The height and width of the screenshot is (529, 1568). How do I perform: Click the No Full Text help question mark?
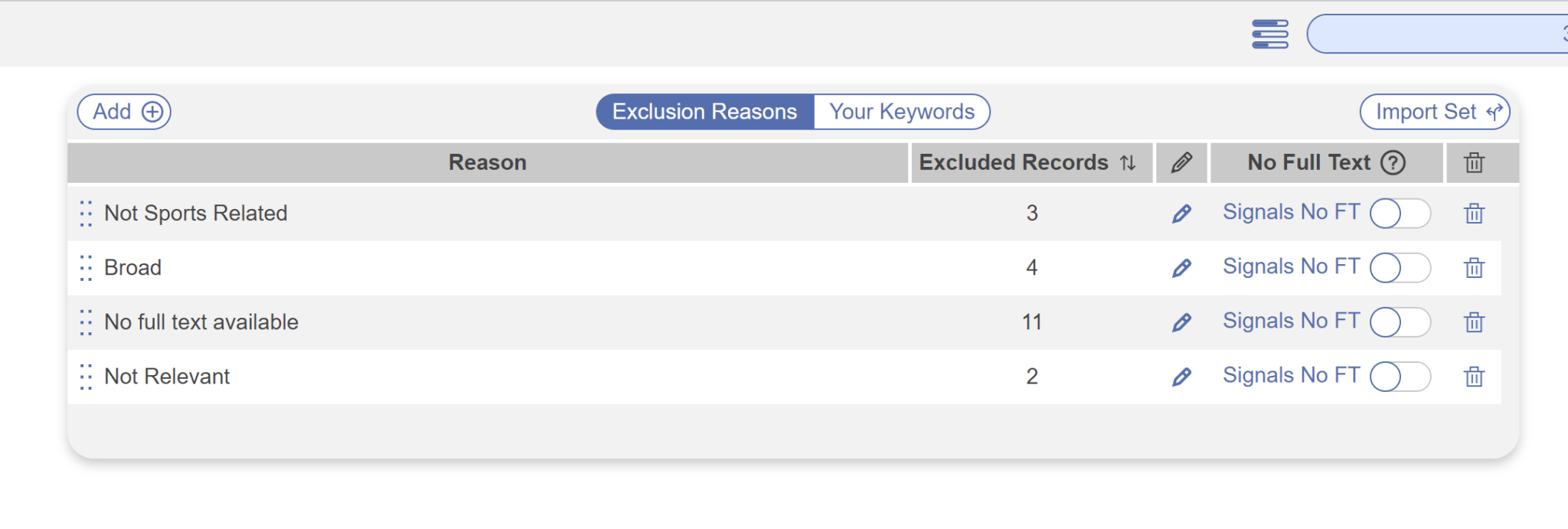(1393, 162)
